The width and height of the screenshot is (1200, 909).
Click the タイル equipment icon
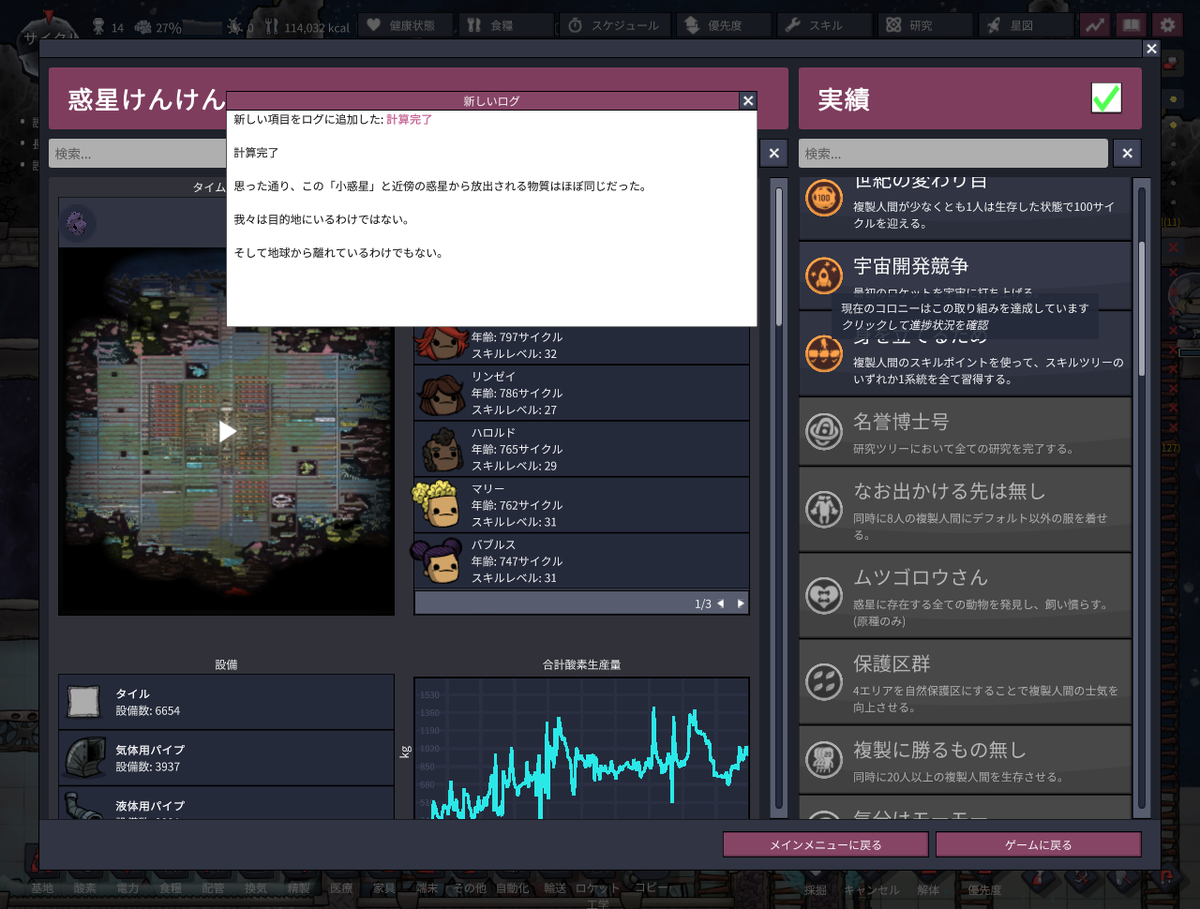85,702
